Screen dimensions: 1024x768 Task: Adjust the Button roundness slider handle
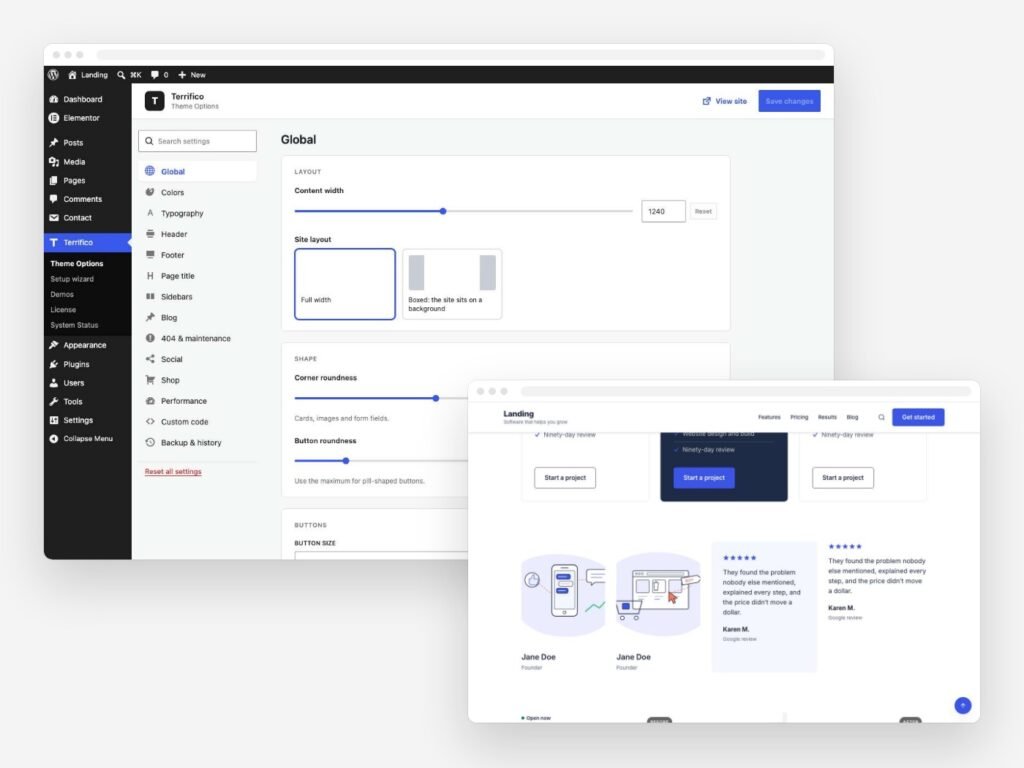(x=346, y=461)
